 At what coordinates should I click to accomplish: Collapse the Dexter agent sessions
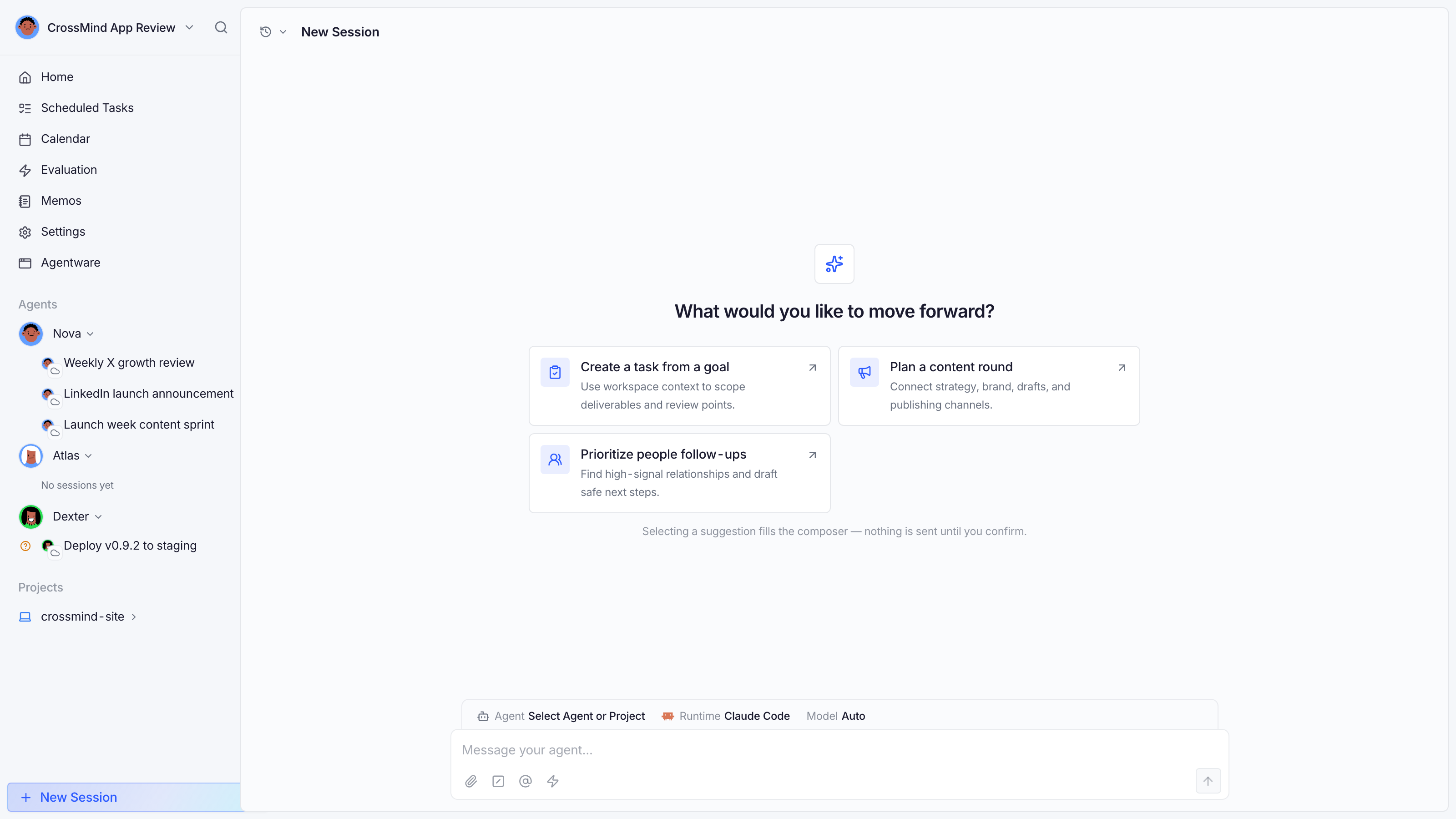[98, 517]
